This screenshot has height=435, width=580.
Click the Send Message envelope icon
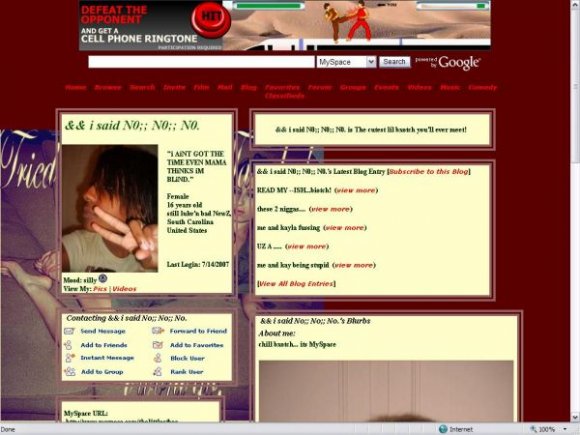tap(69, 331)
